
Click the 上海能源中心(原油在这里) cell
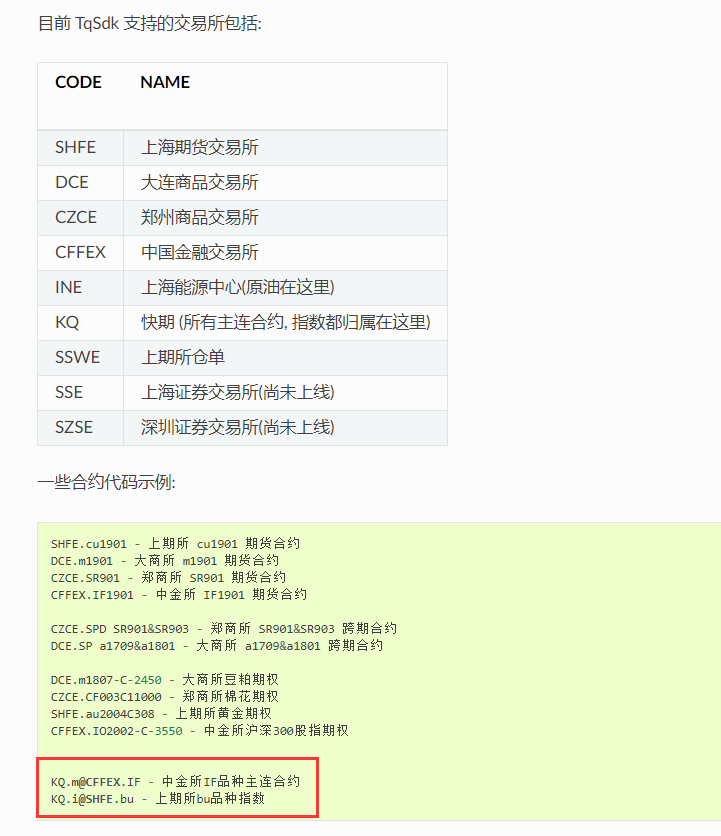click(285, 288)
